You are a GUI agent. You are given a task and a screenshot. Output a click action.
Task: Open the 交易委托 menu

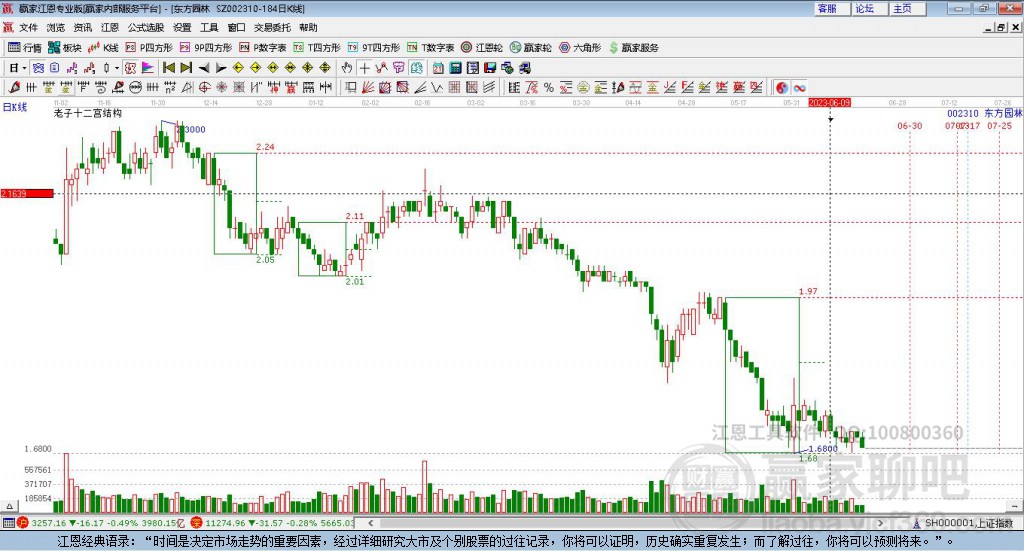pos(272,27)
